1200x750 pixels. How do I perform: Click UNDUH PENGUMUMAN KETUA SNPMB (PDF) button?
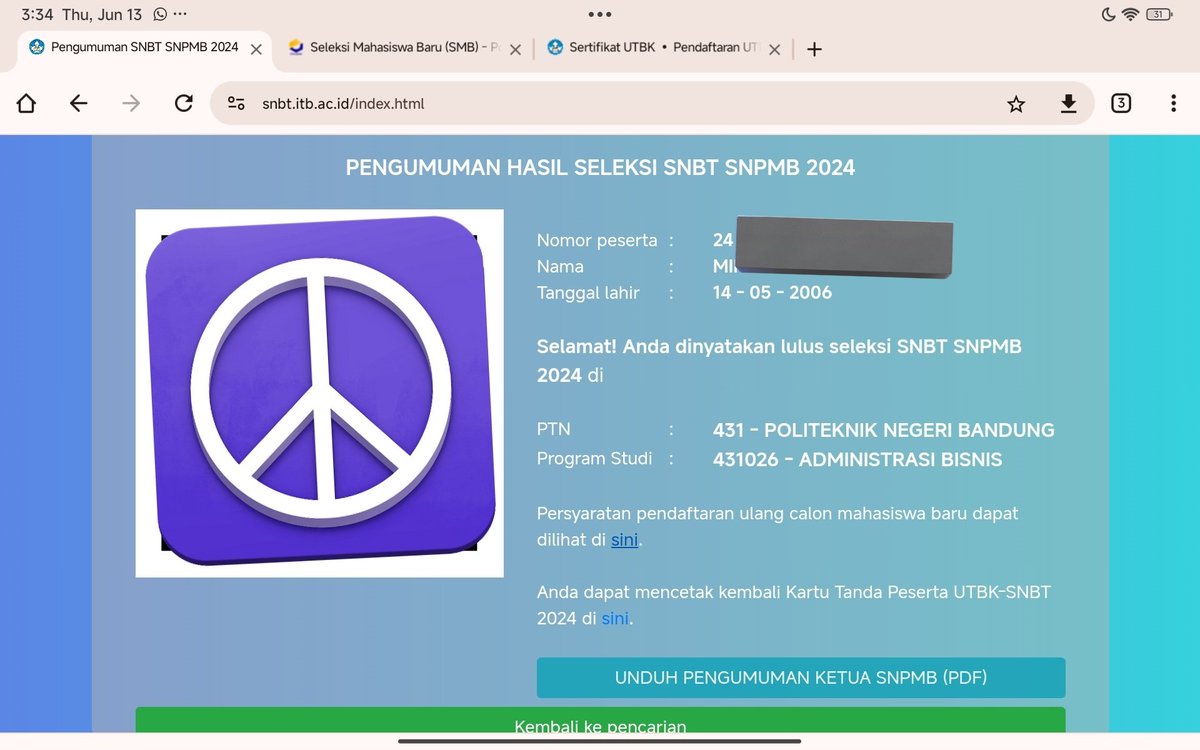tap(801, 678)
